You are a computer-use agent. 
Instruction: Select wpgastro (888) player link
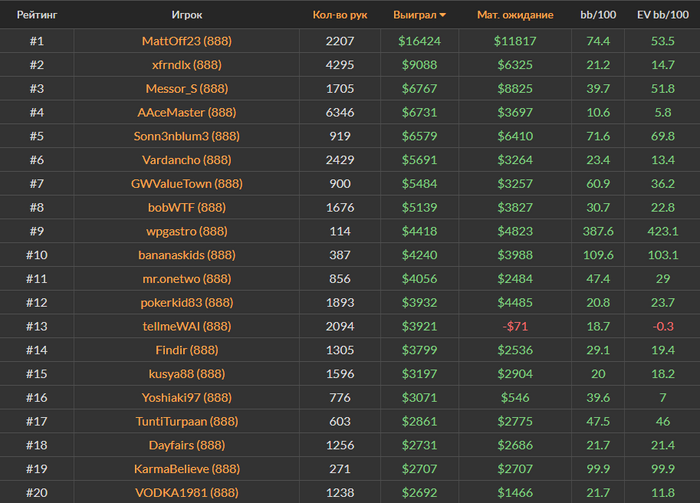[186, 231]
